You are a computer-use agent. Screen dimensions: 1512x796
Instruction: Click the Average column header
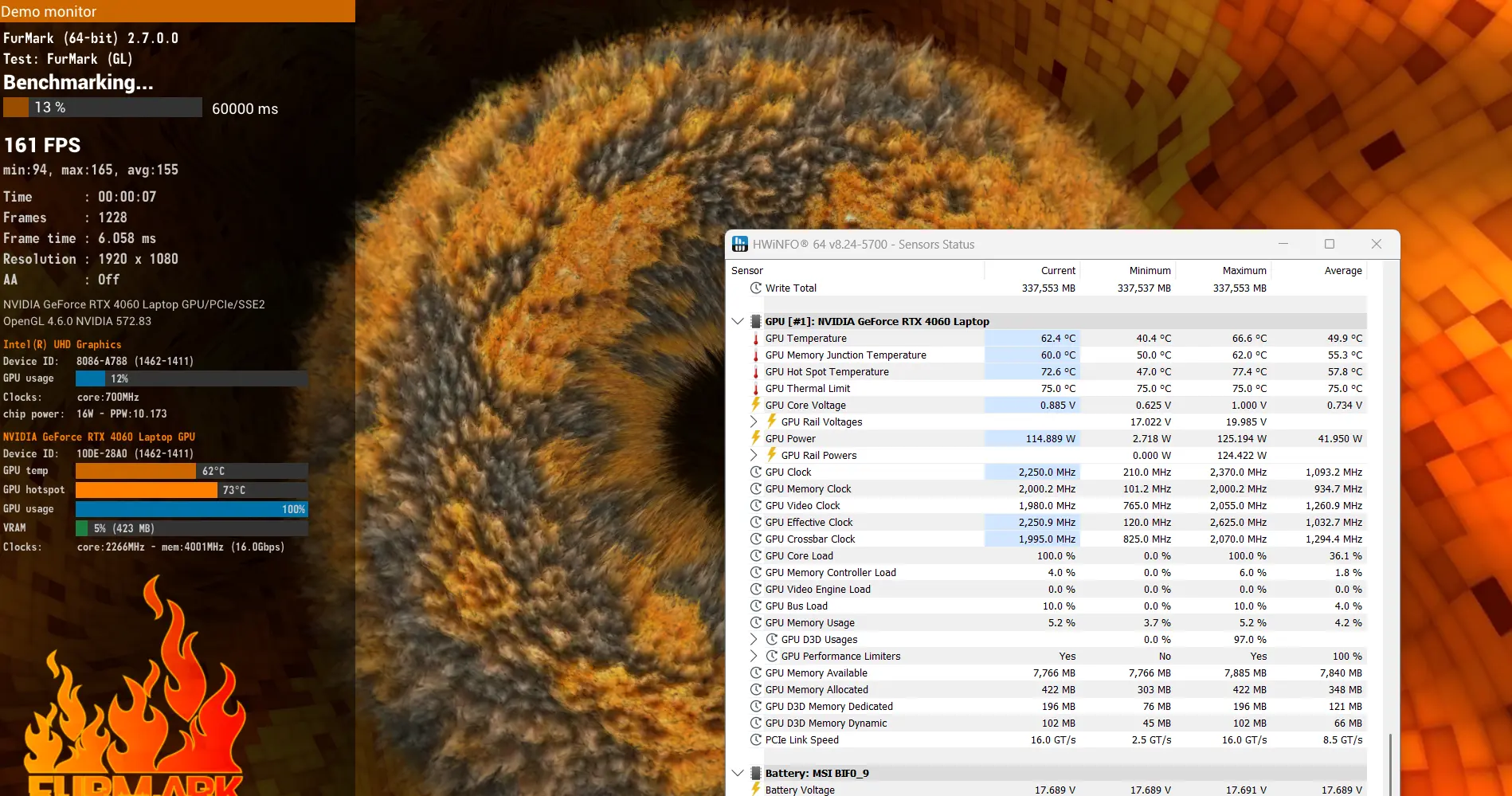[x=1319, y=271]
